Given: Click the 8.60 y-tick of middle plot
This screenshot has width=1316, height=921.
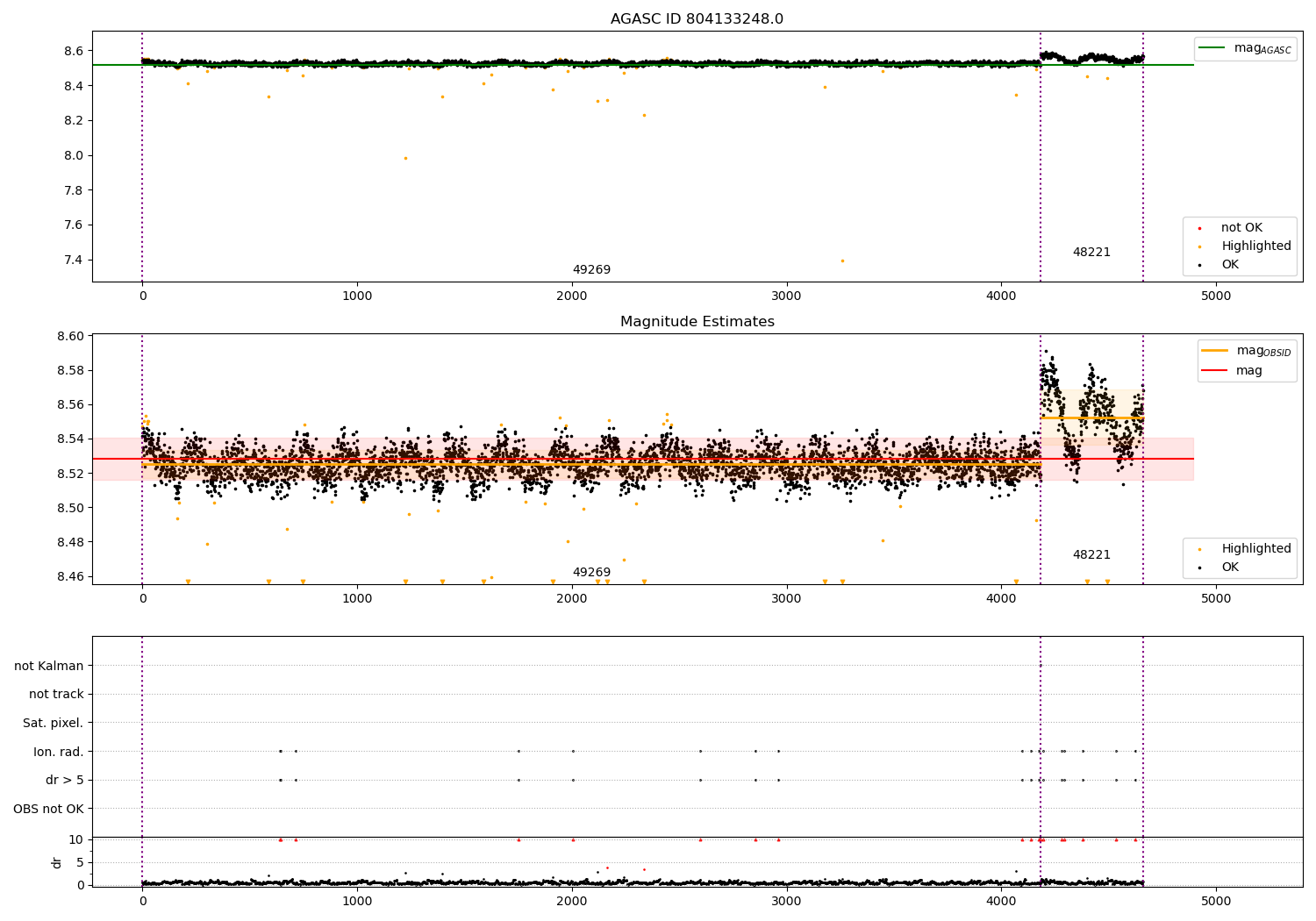Looking at the screenshot, I should click(x=70, y=336).
